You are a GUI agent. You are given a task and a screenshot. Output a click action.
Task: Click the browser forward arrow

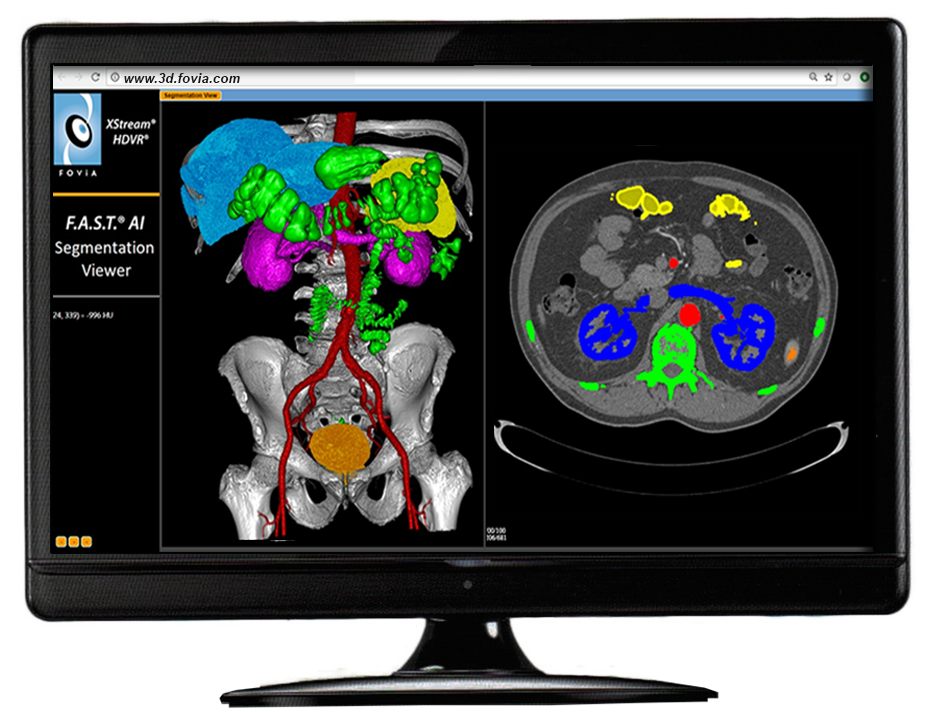[78, 77]
